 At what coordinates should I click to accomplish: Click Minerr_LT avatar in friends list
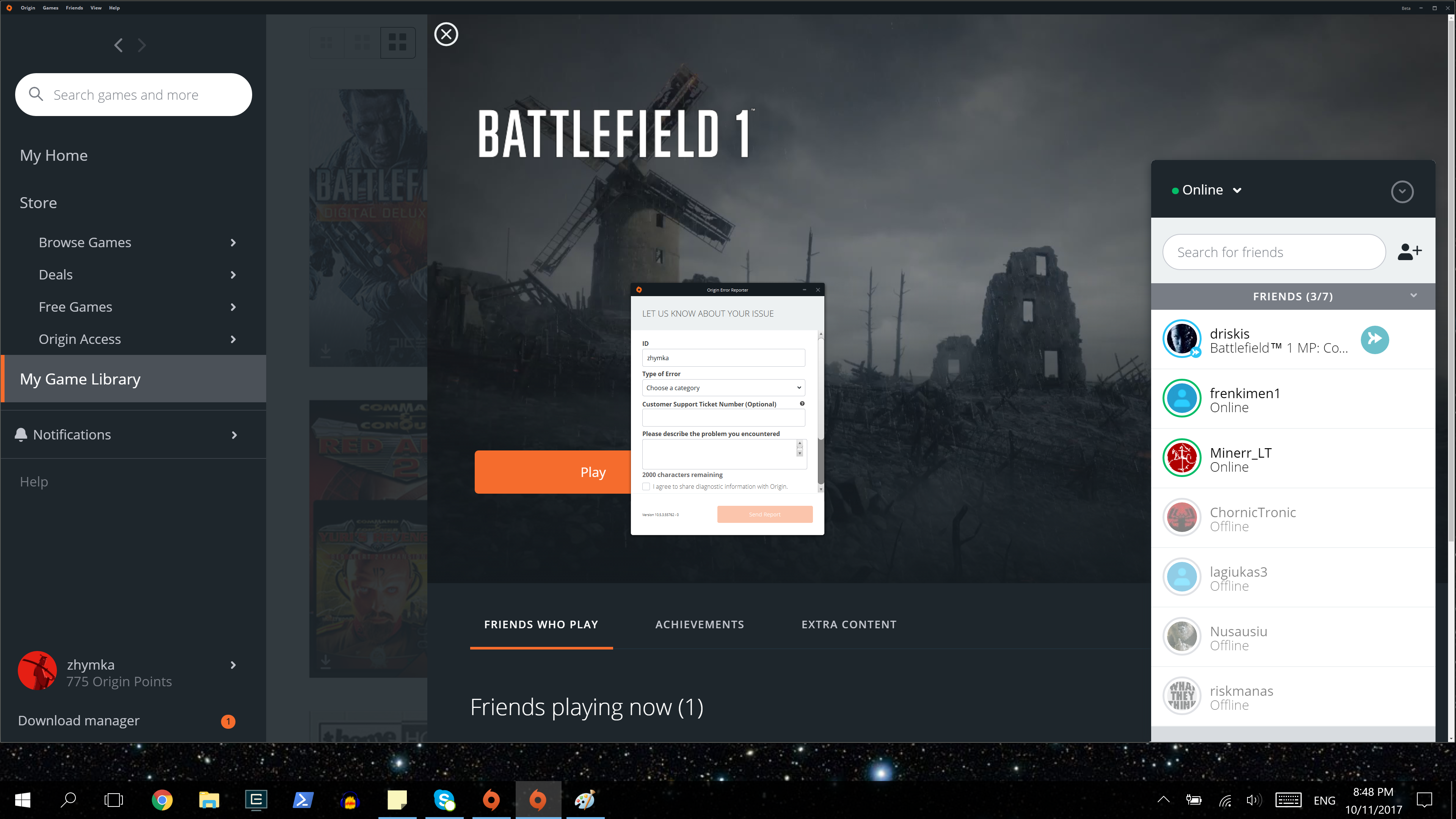[1181, 458]
